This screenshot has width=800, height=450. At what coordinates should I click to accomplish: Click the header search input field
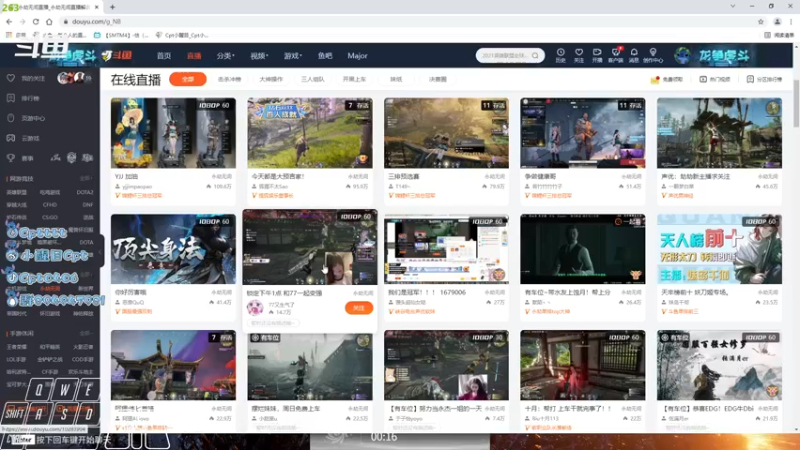tap(504, 55)
